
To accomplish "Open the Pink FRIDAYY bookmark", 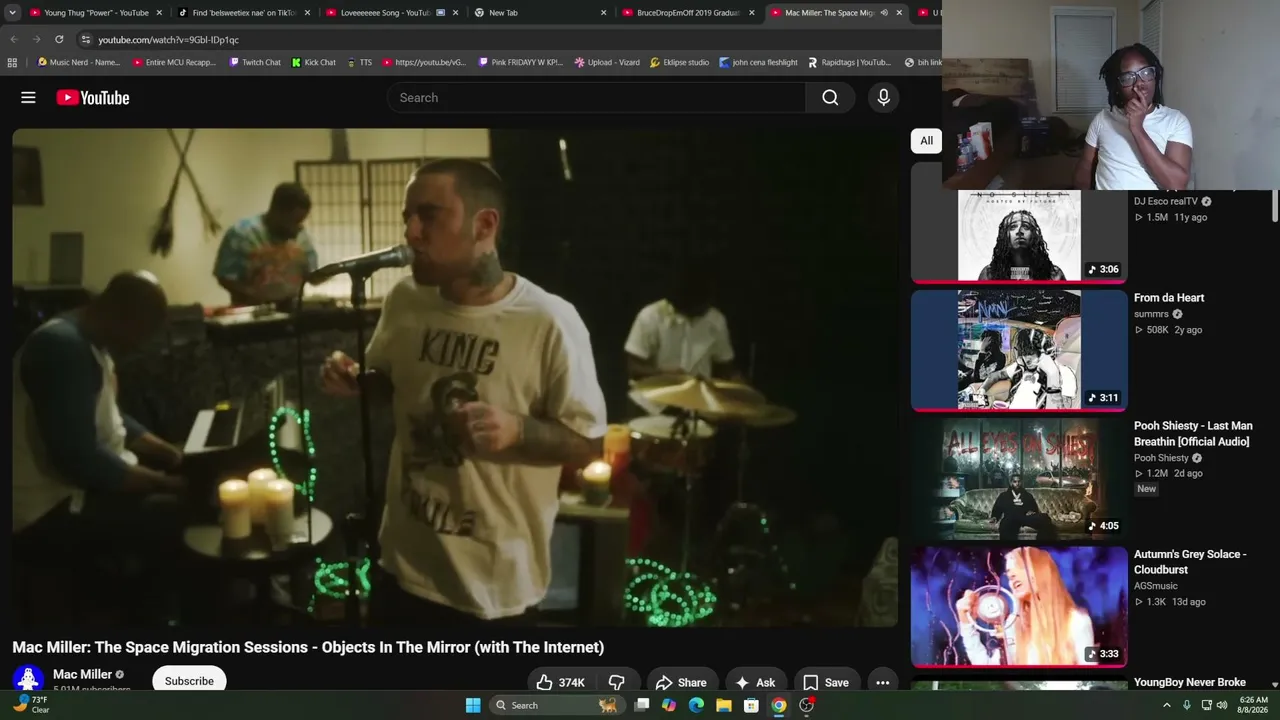I will [520, 62].
